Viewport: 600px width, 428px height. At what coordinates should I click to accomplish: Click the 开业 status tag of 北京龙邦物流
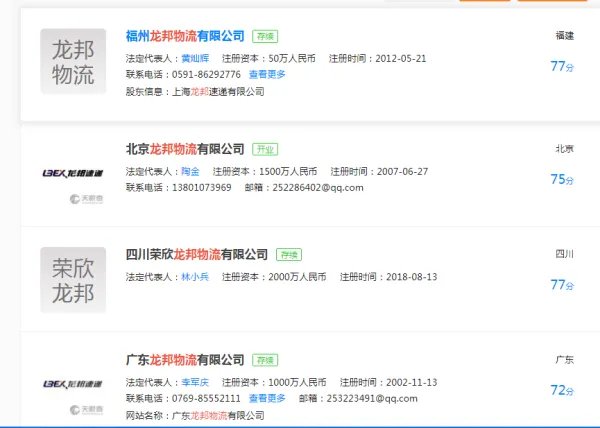265,149
